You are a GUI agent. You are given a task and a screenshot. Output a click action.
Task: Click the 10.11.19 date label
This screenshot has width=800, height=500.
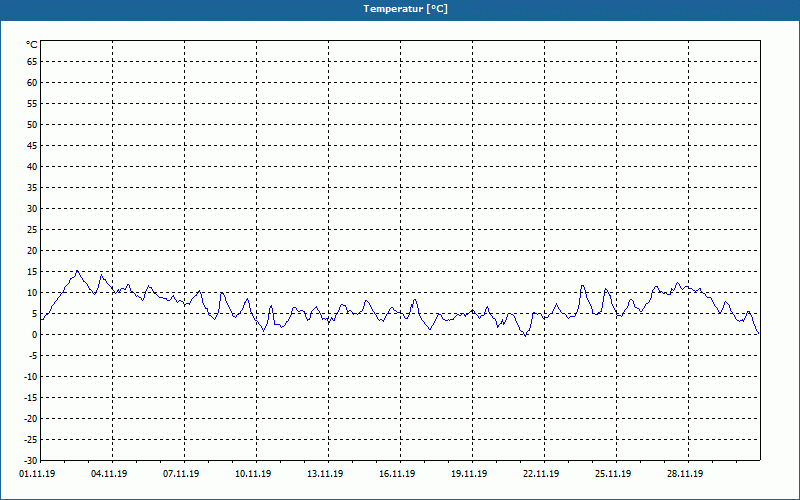pos(253,473)
